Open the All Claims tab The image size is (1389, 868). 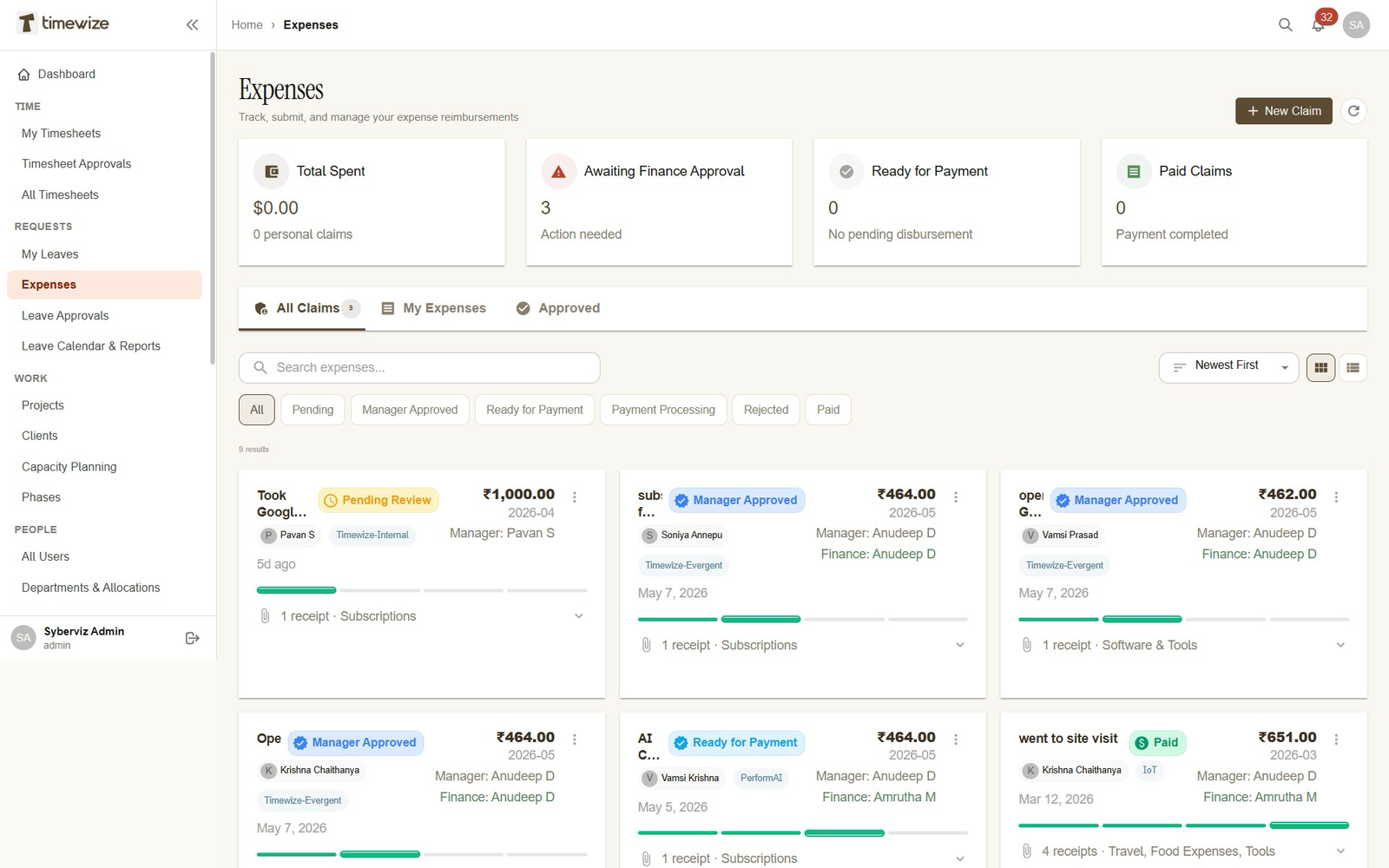(302, 308)
